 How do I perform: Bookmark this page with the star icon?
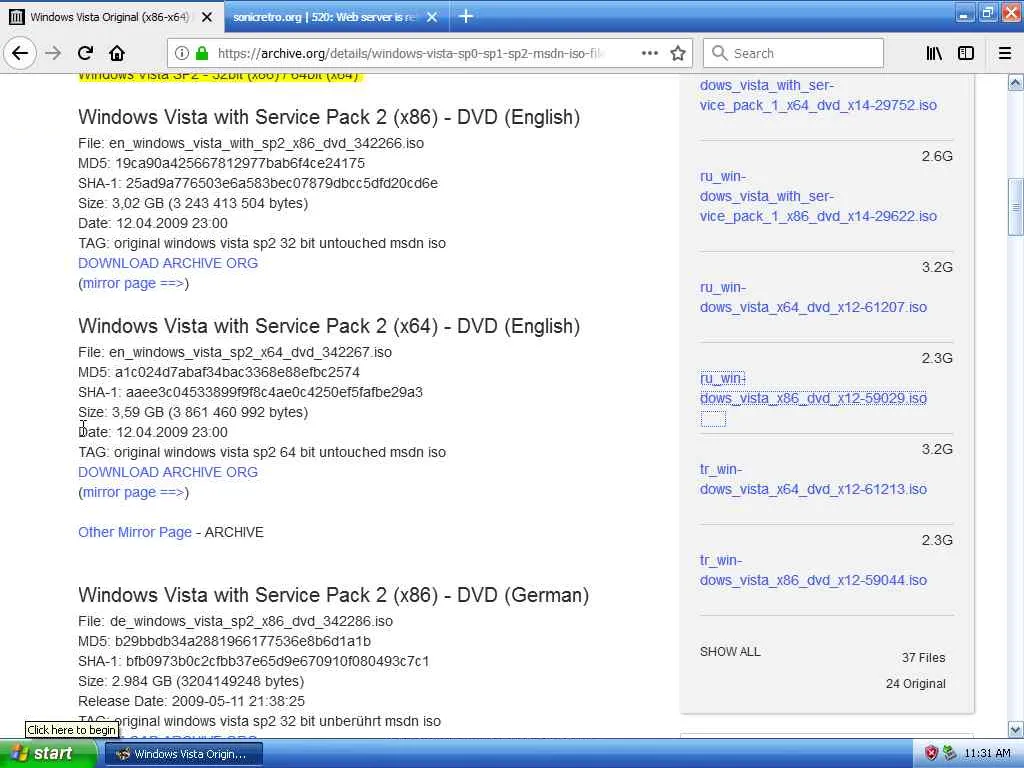point(678,53)
